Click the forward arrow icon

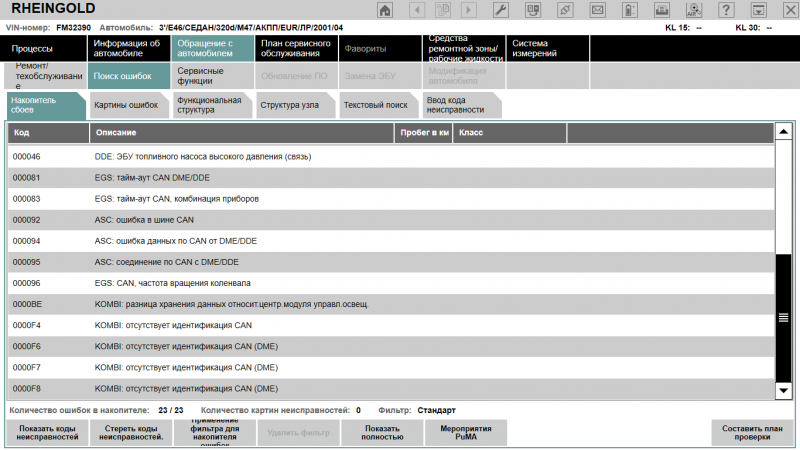(468, 10)
